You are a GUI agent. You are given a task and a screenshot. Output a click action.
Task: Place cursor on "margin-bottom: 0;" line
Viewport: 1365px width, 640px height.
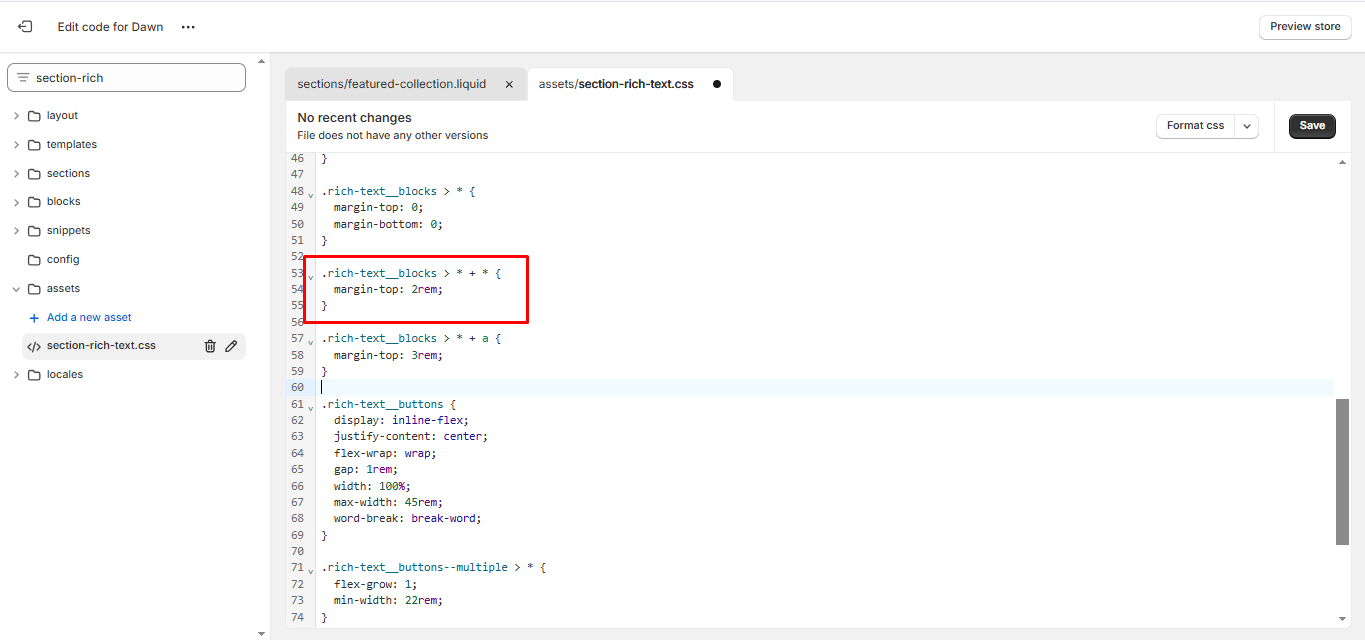coord(388,224)
